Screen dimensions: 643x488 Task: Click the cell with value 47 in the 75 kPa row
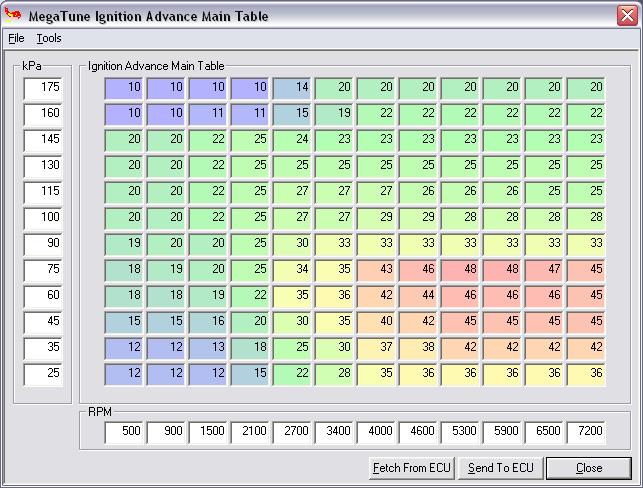pos(544,270)
